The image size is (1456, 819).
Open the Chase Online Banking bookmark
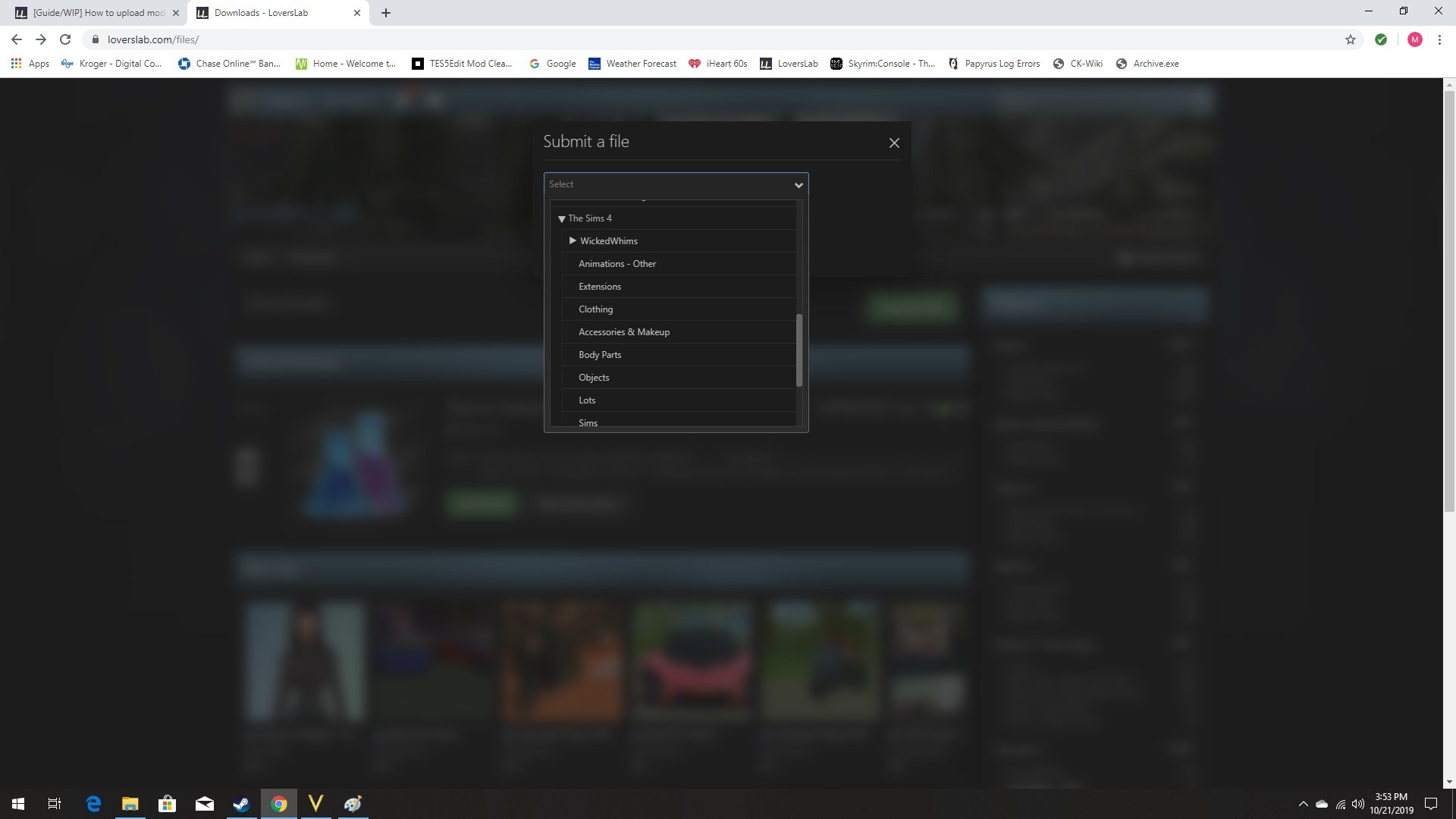[229, 64]
